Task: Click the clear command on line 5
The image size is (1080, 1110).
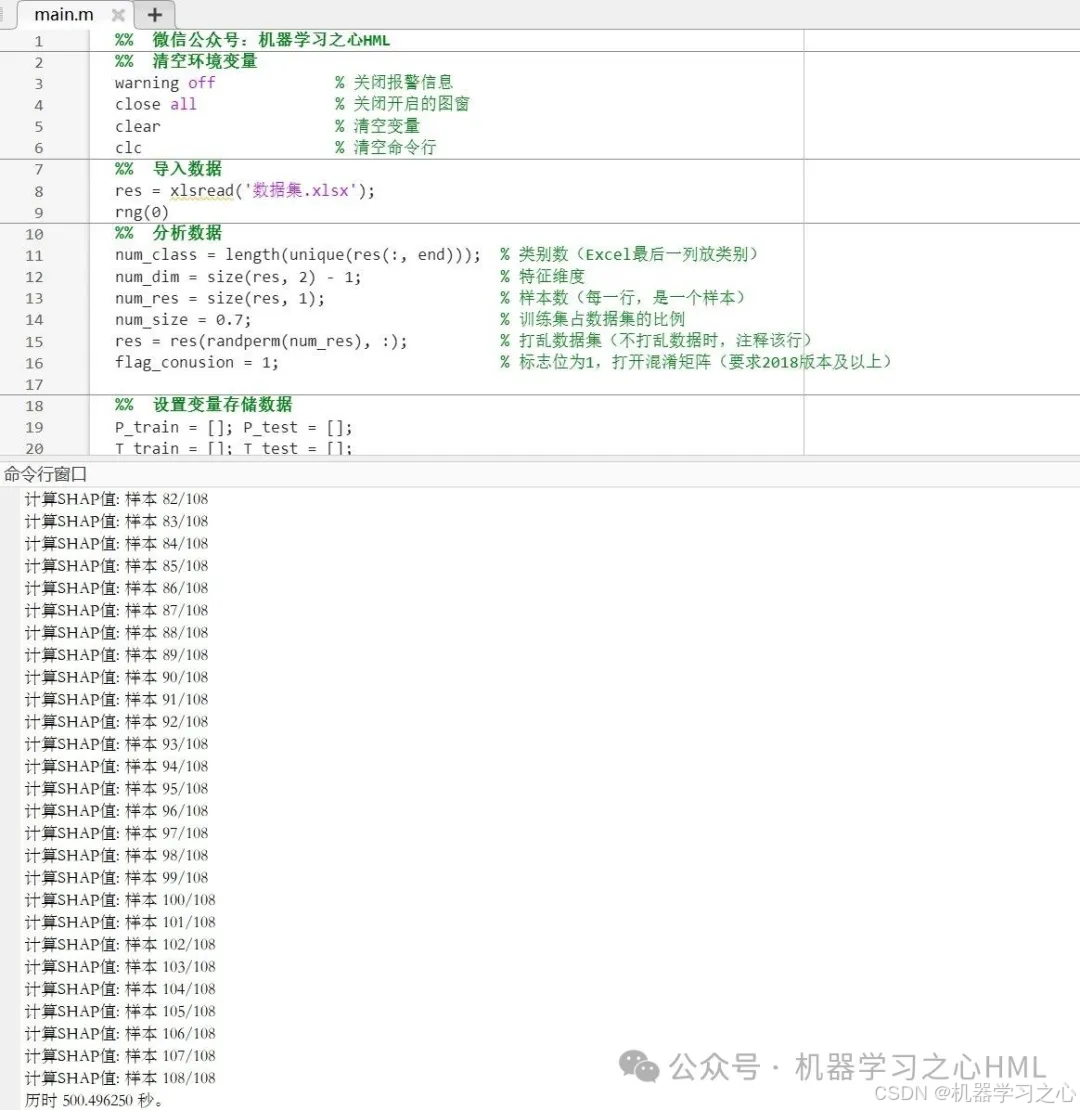Action: pos(137,126)
